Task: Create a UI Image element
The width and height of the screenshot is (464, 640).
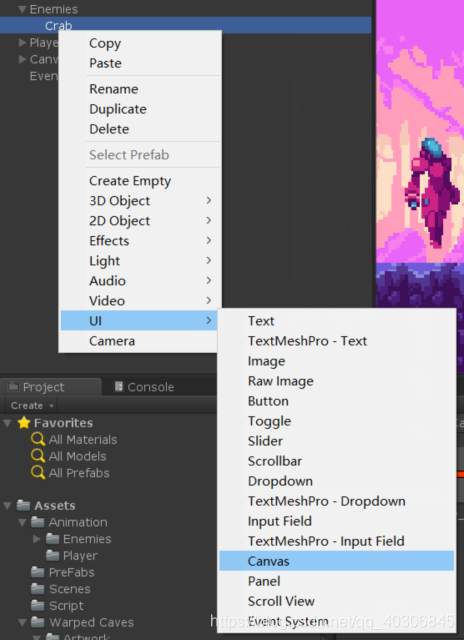Action: tap(337, 361)
